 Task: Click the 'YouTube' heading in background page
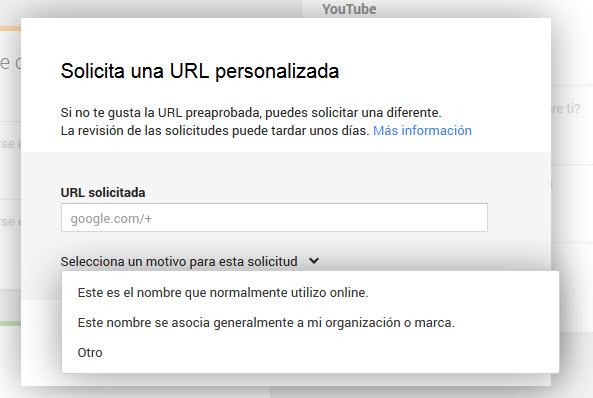point(349,9)
